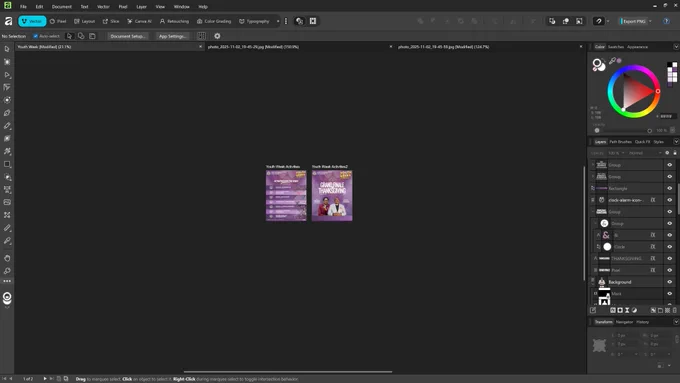Hide the THANKSGIVING text layer
Screen dimensions: 680x383
(x=670, y=259)
